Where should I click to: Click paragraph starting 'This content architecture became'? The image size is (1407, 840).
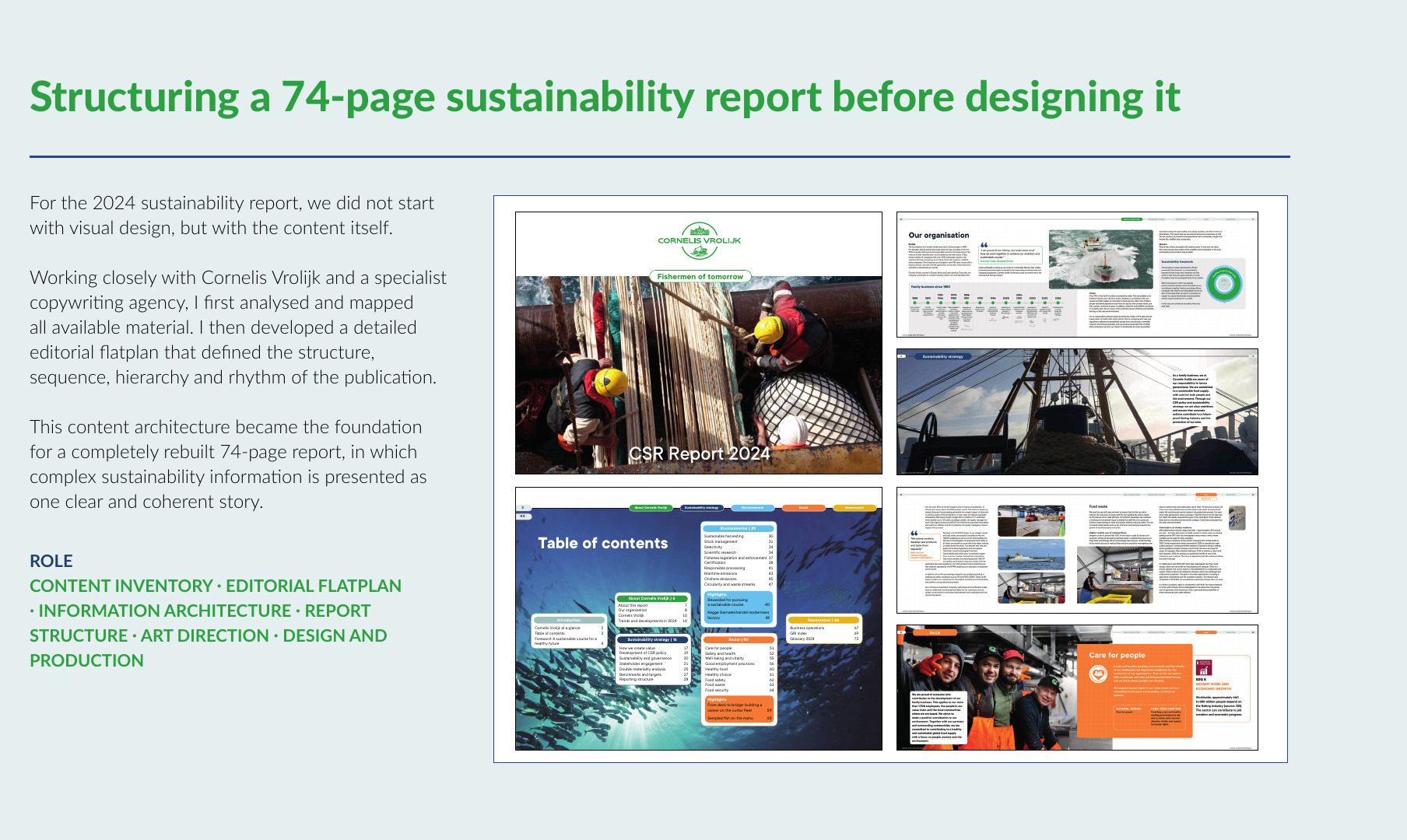228,464
